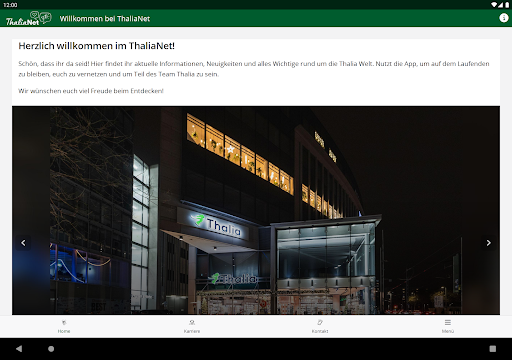The width and height of the screenshot is (512, 360).
Task: Tap the Android back button
Action: (19, 349)
